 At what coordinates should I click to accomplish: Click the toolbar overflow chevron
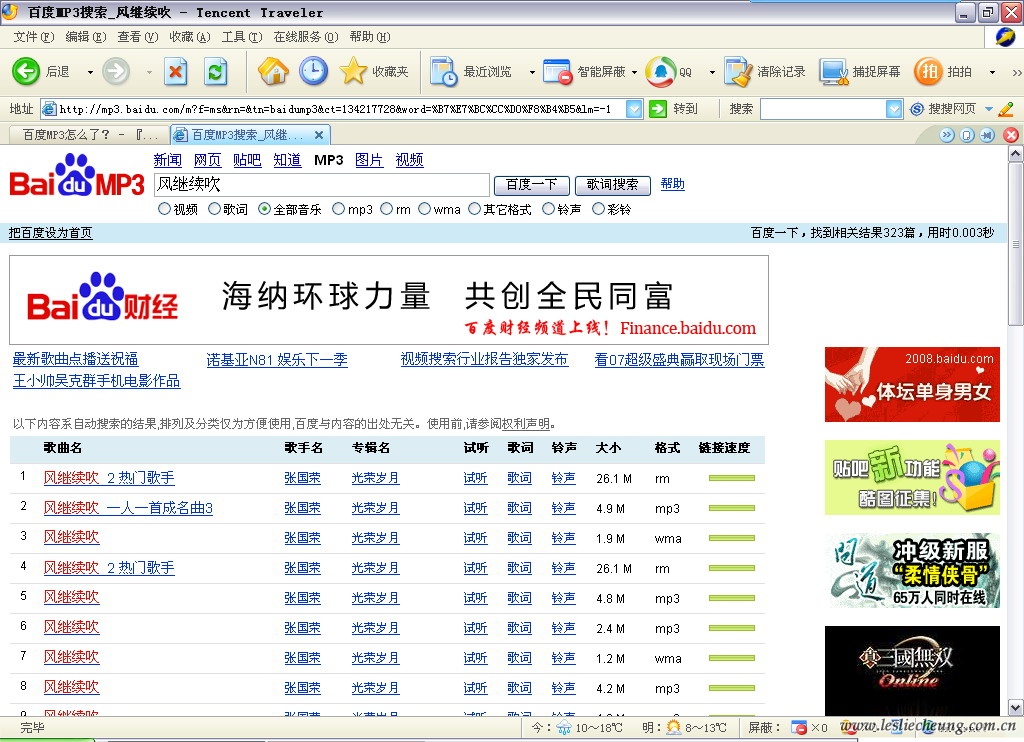1016,73
